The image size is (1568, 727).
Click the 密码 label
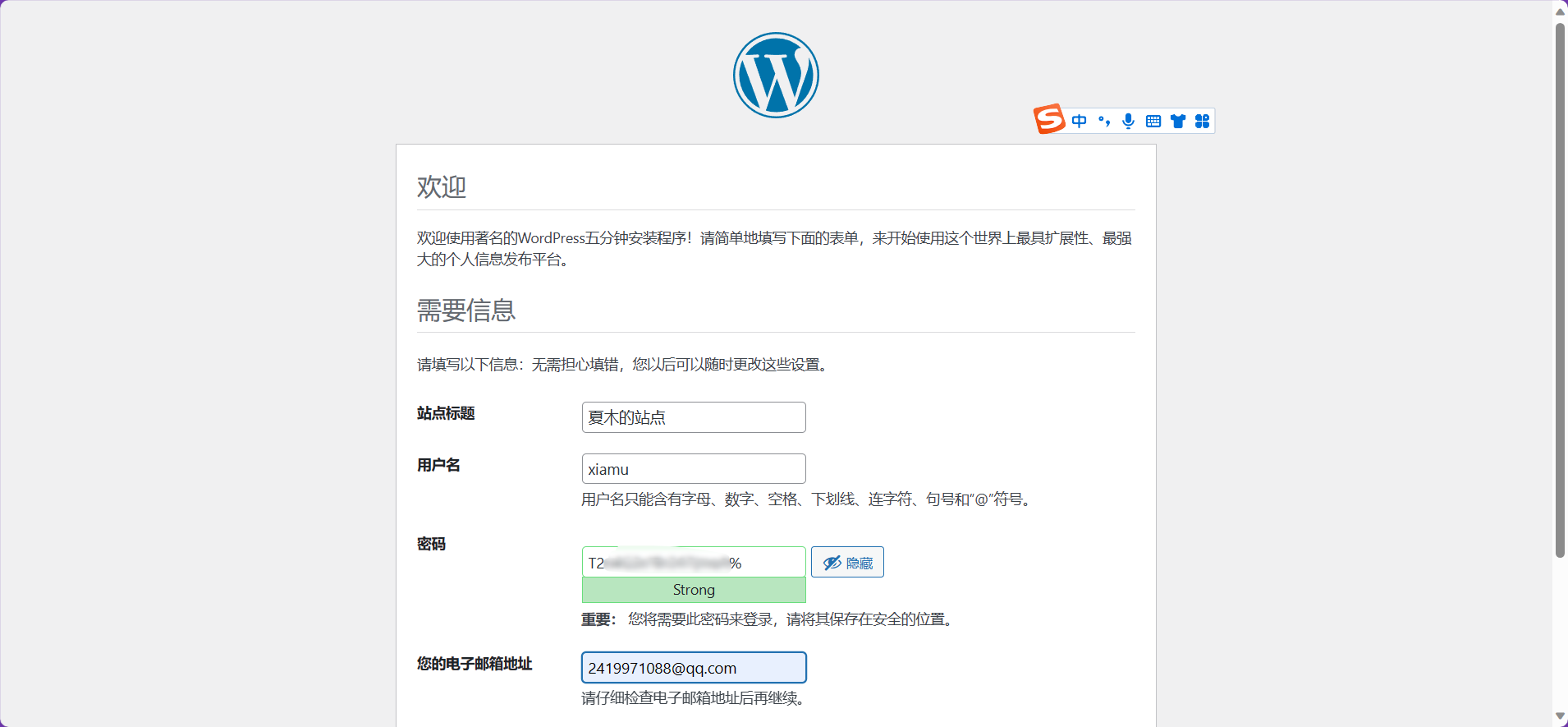pos(431,544)
